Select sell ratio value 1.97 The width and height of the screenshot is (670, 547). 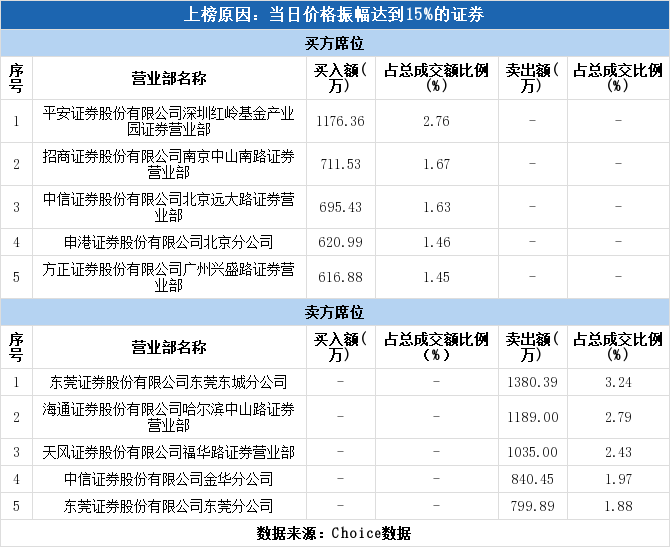[618, 479]
